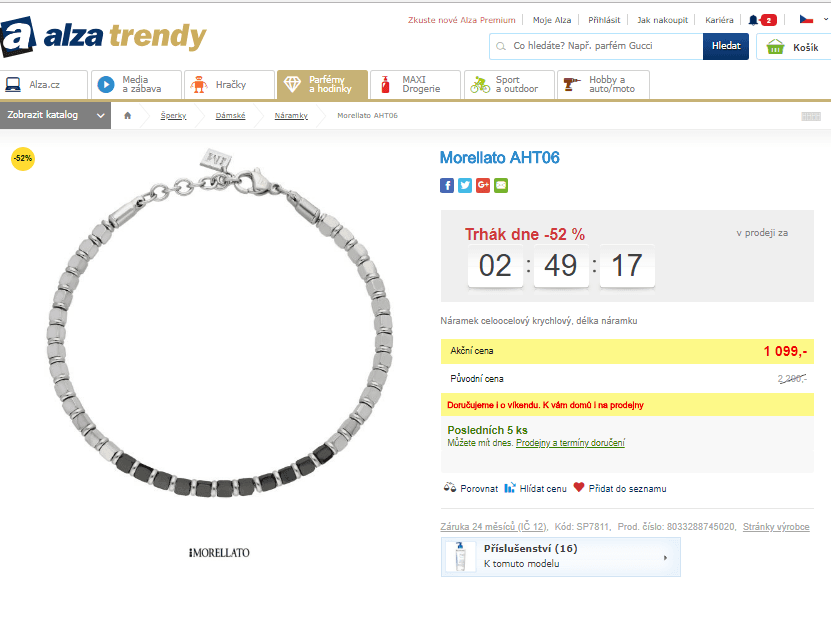Viewport: 831px width, 622px height.
Task: Share product on Twitter icon
Action: pos(465,185)
